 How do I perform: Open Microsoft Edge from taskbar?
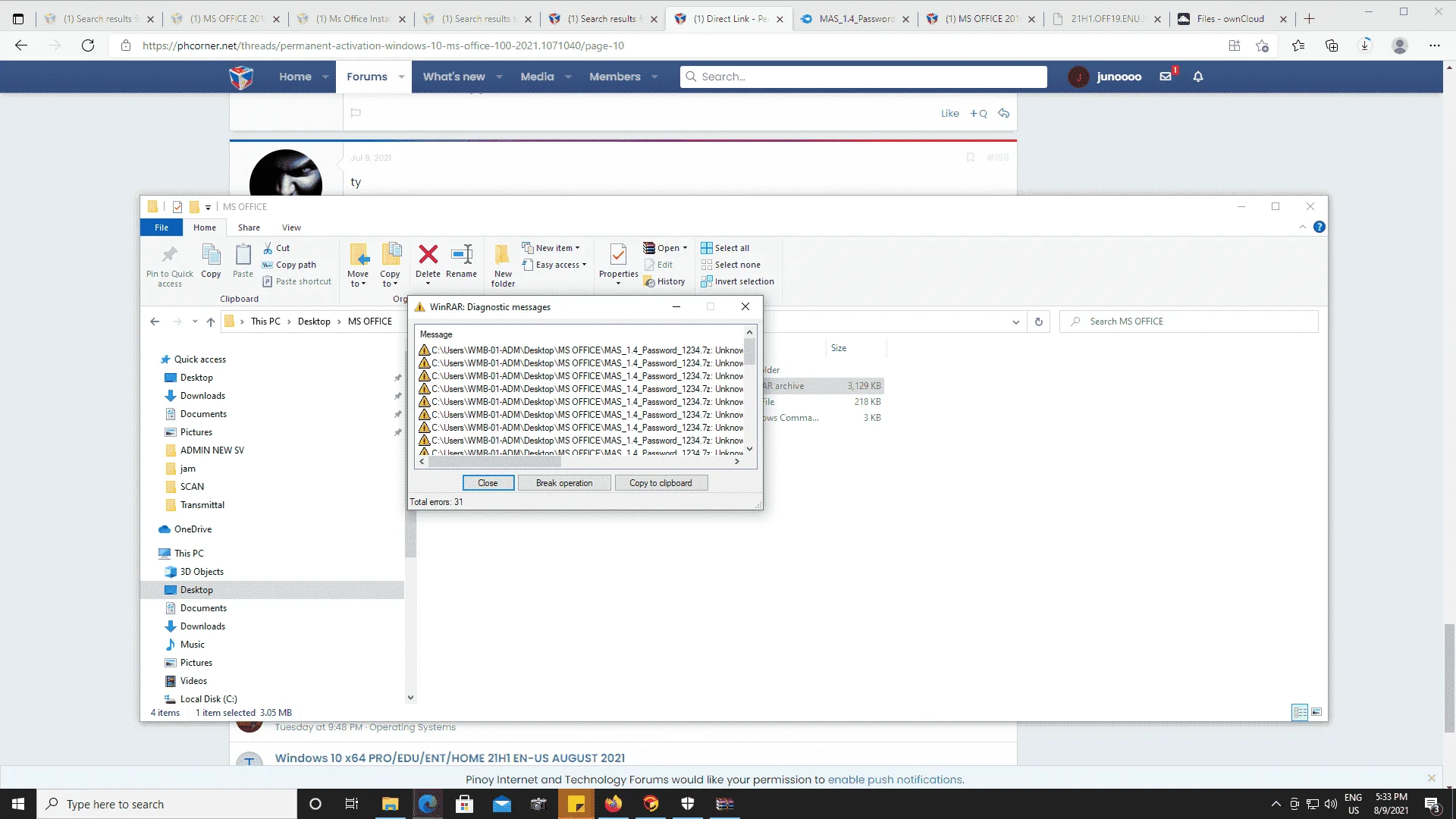pos(427,804)
